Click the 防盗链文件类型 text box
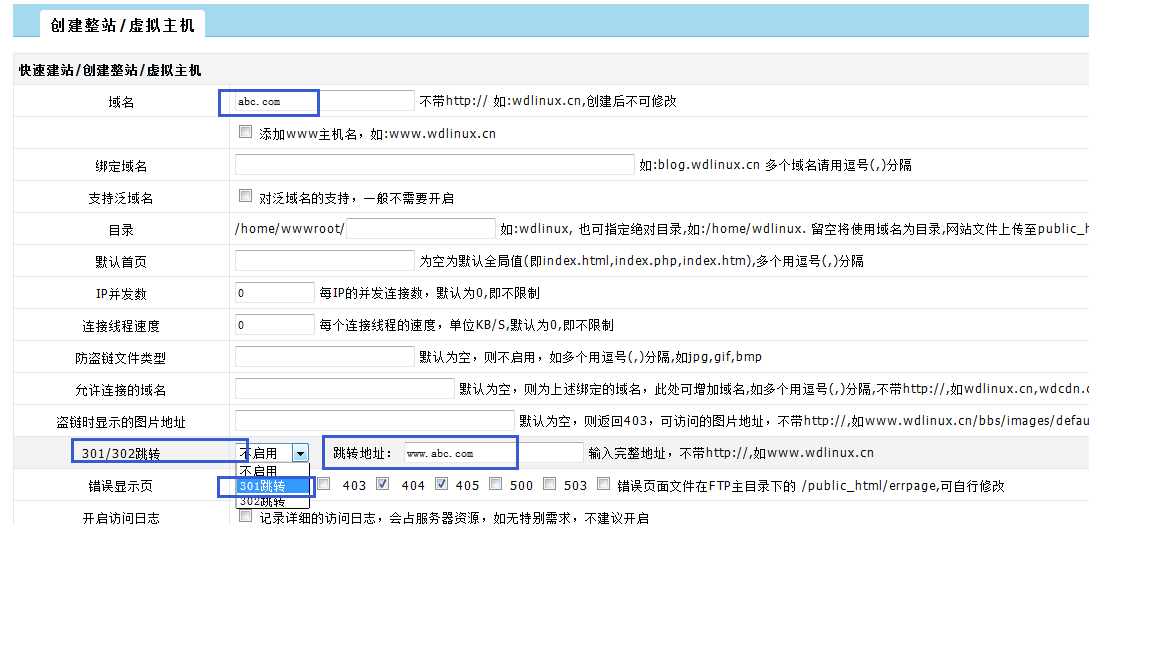The image size is (1152, 648). [324, 357]
